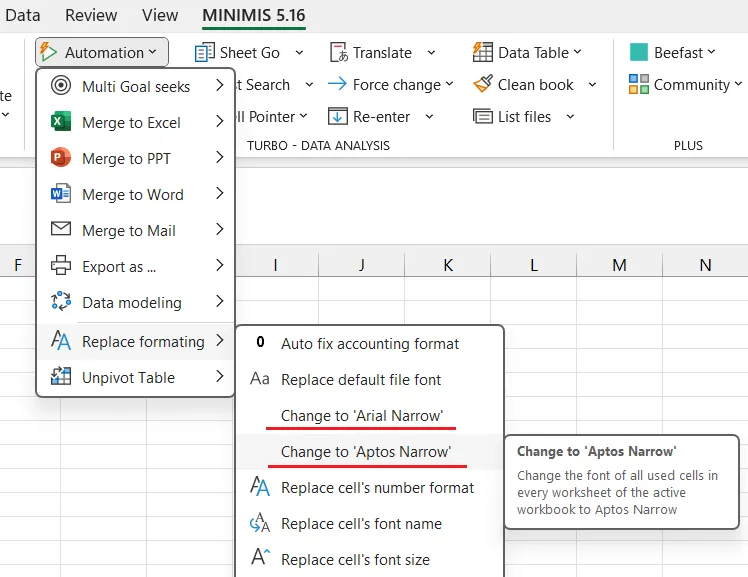
Task: Click the Aa icon for default file font
Action: pos(260,379)
